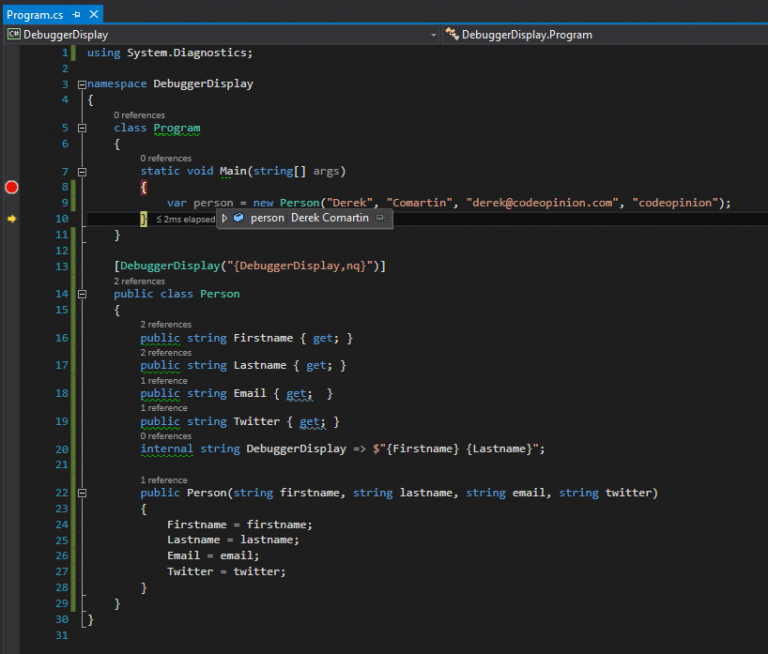This screenshot has width=768, height=654.
Task: Click the yellow current-statement arrow on line 10
Action: coord(12,218)
